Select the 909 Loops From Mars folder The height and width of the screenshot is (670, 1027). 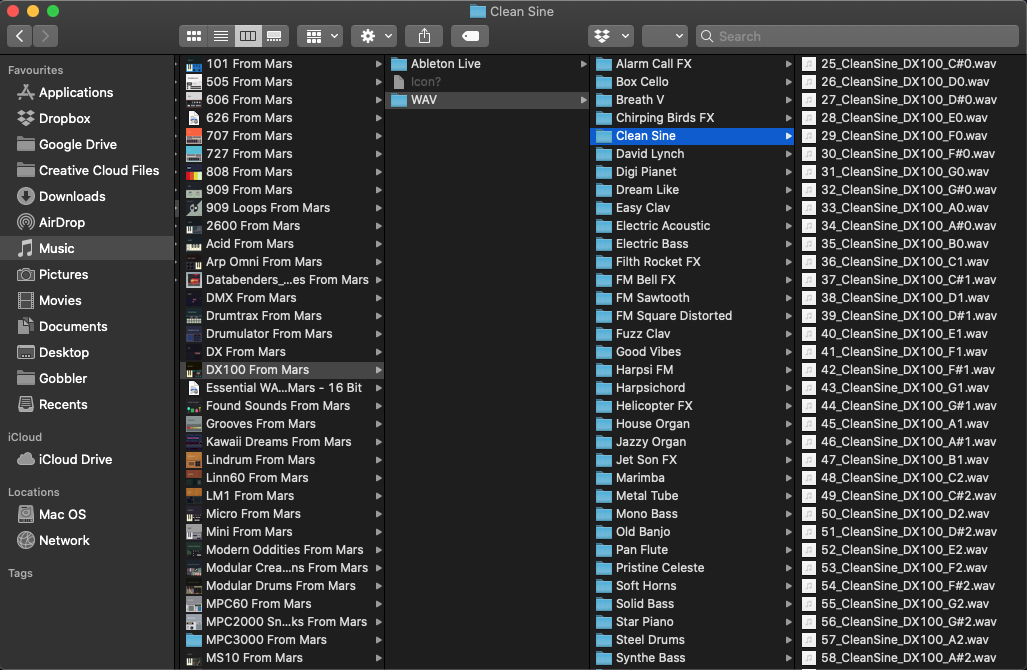(x=282, y=208)
